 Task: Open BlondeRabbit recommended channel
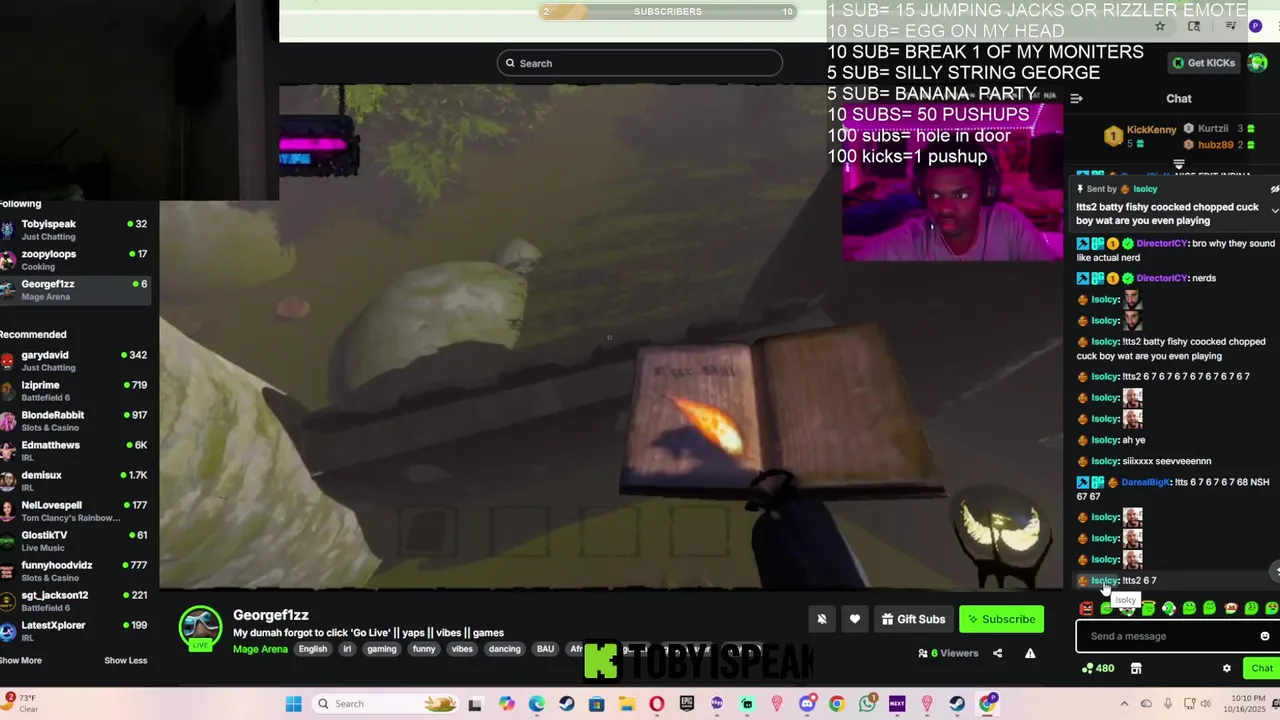[75, 421]
